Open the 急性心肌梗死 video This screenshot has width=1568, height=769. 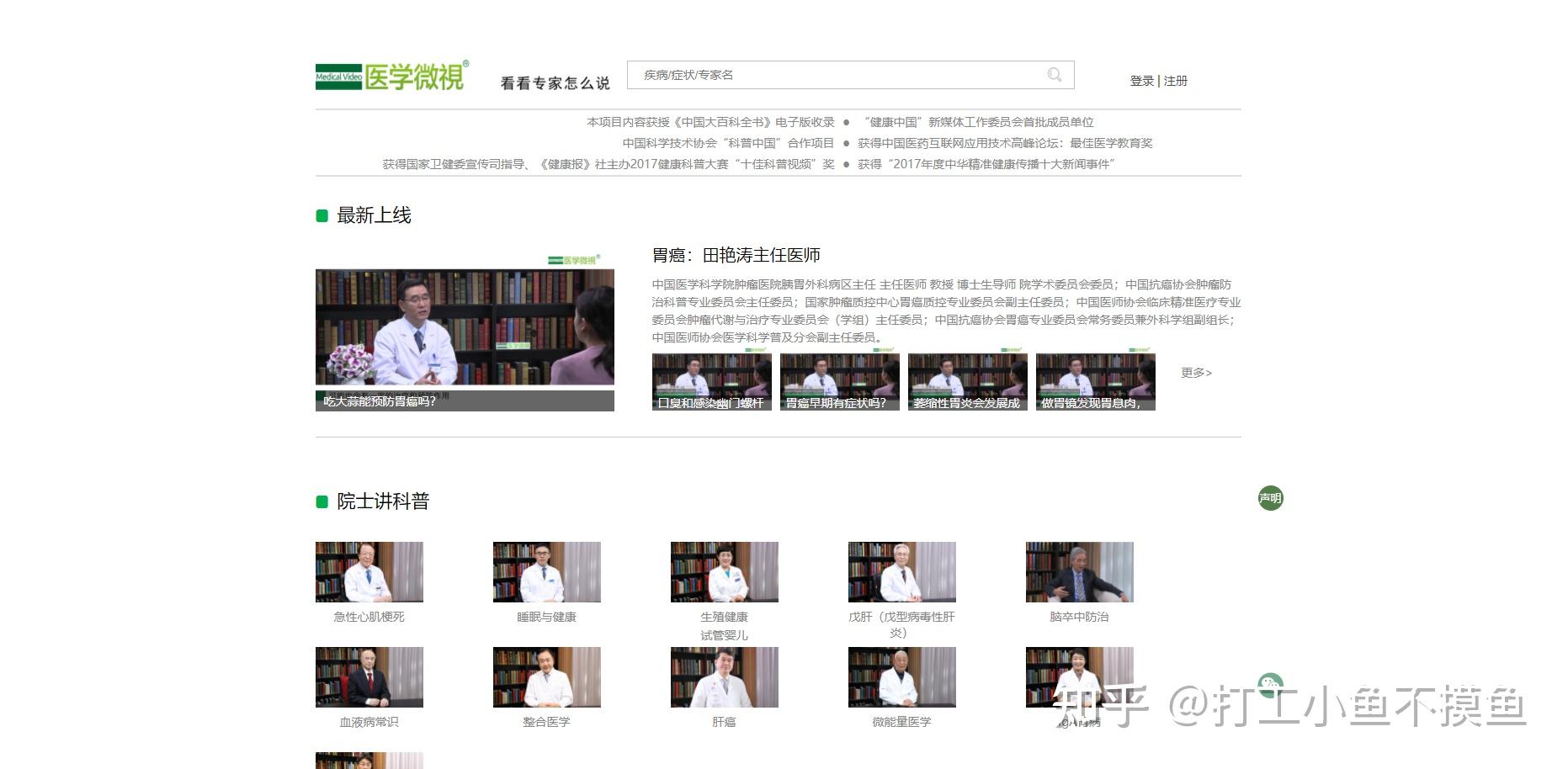pyautogui.click(x=369, y=572)
